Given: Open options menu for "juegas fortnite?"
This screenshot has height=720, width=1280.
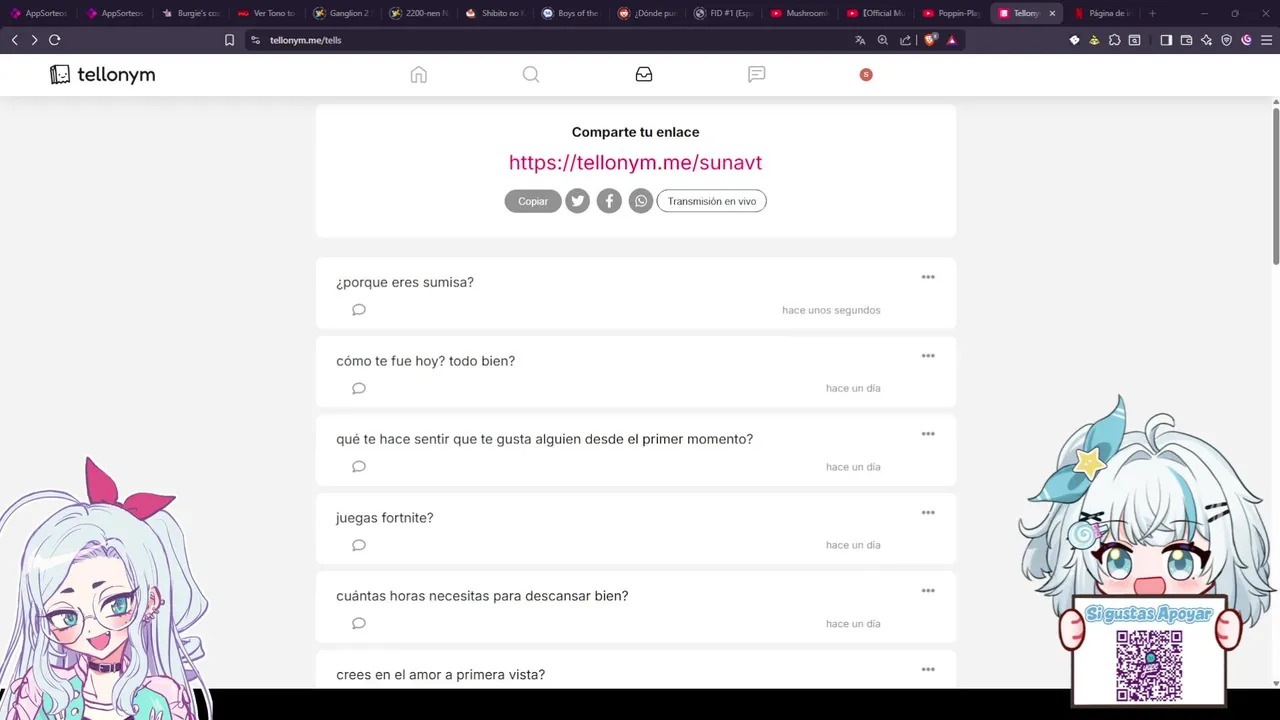Looking at the screenshot, I should (x=928, y=513).
